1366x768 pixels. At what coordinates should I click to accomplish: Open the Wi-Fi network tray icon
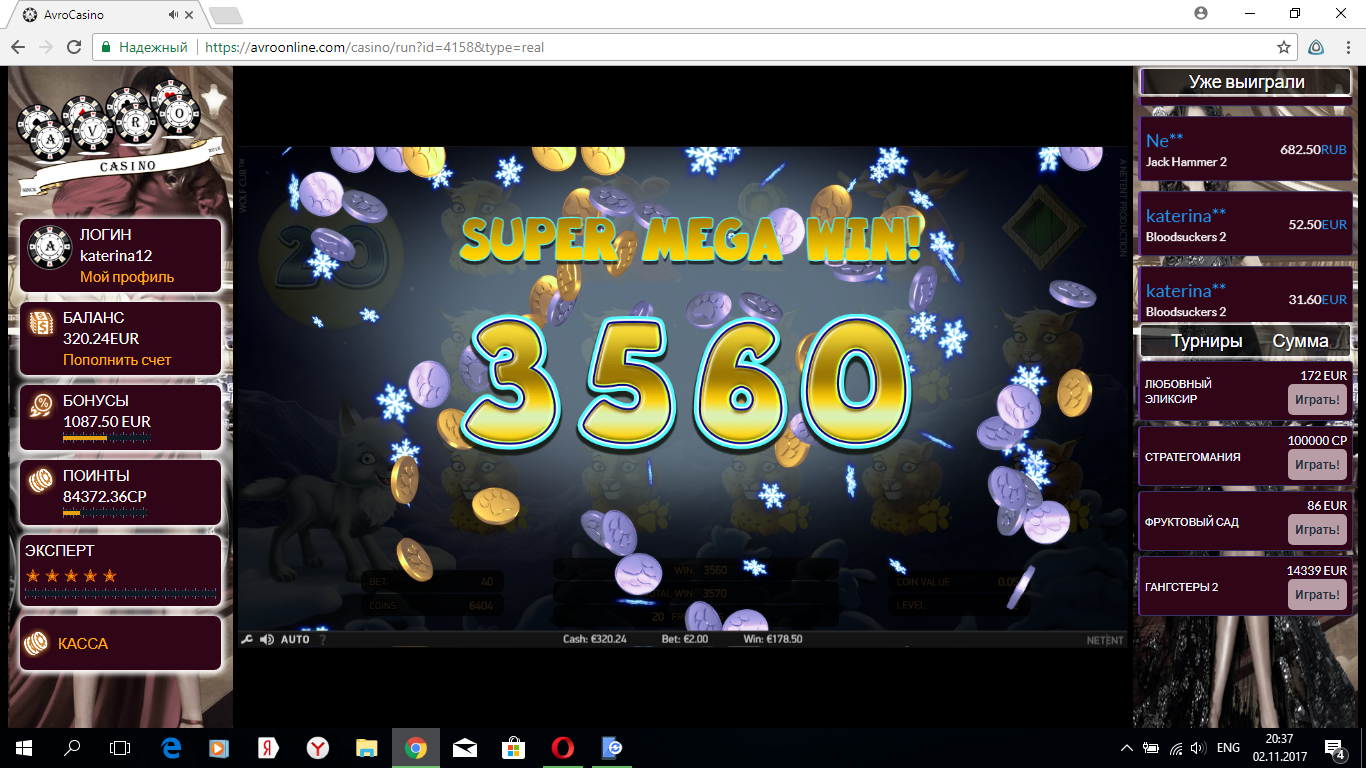coord(1176,748)
